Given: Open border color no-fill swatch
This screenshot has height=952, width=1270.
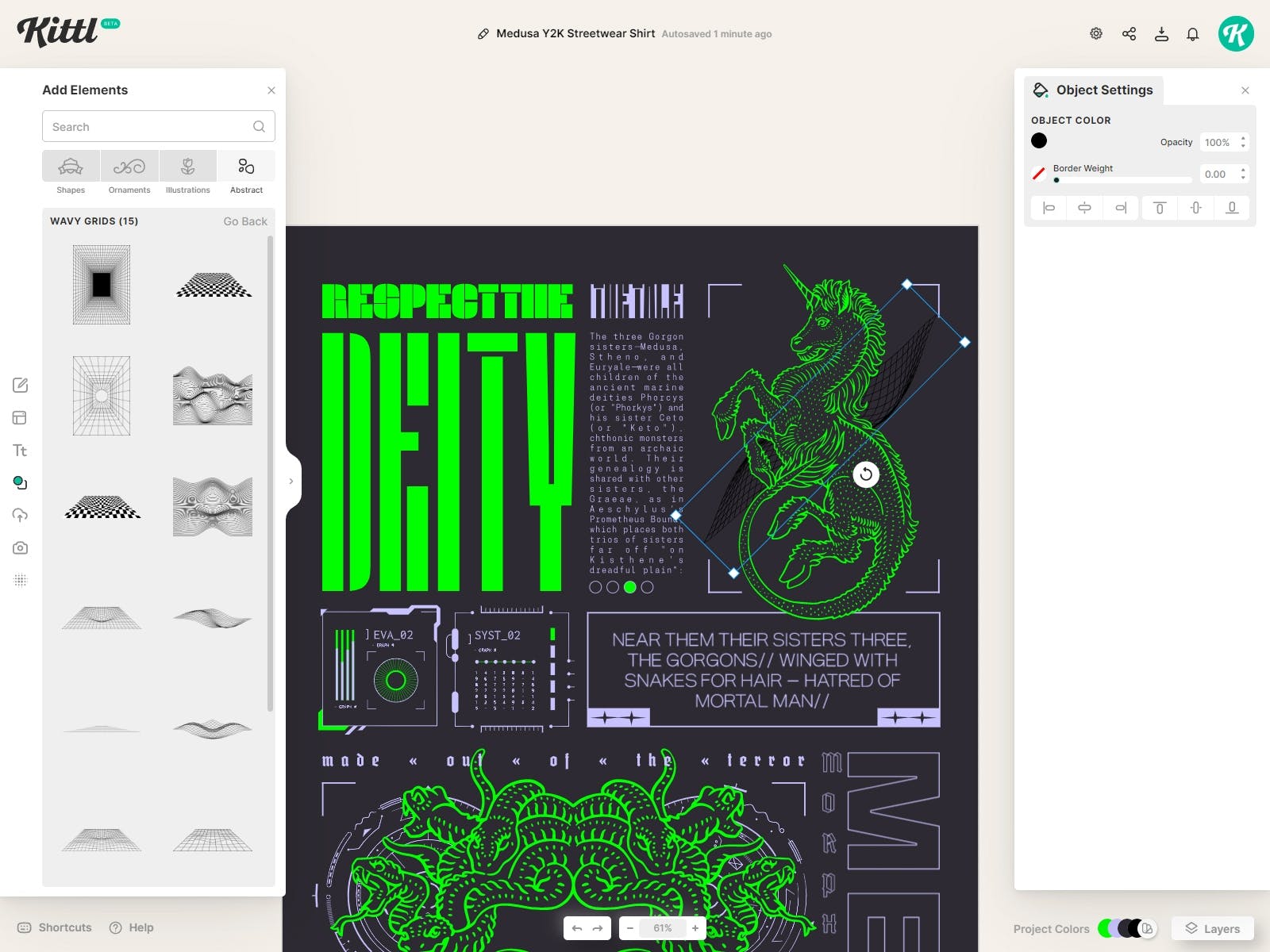Looking at the screenshot, I should (x=1038, y=174).
